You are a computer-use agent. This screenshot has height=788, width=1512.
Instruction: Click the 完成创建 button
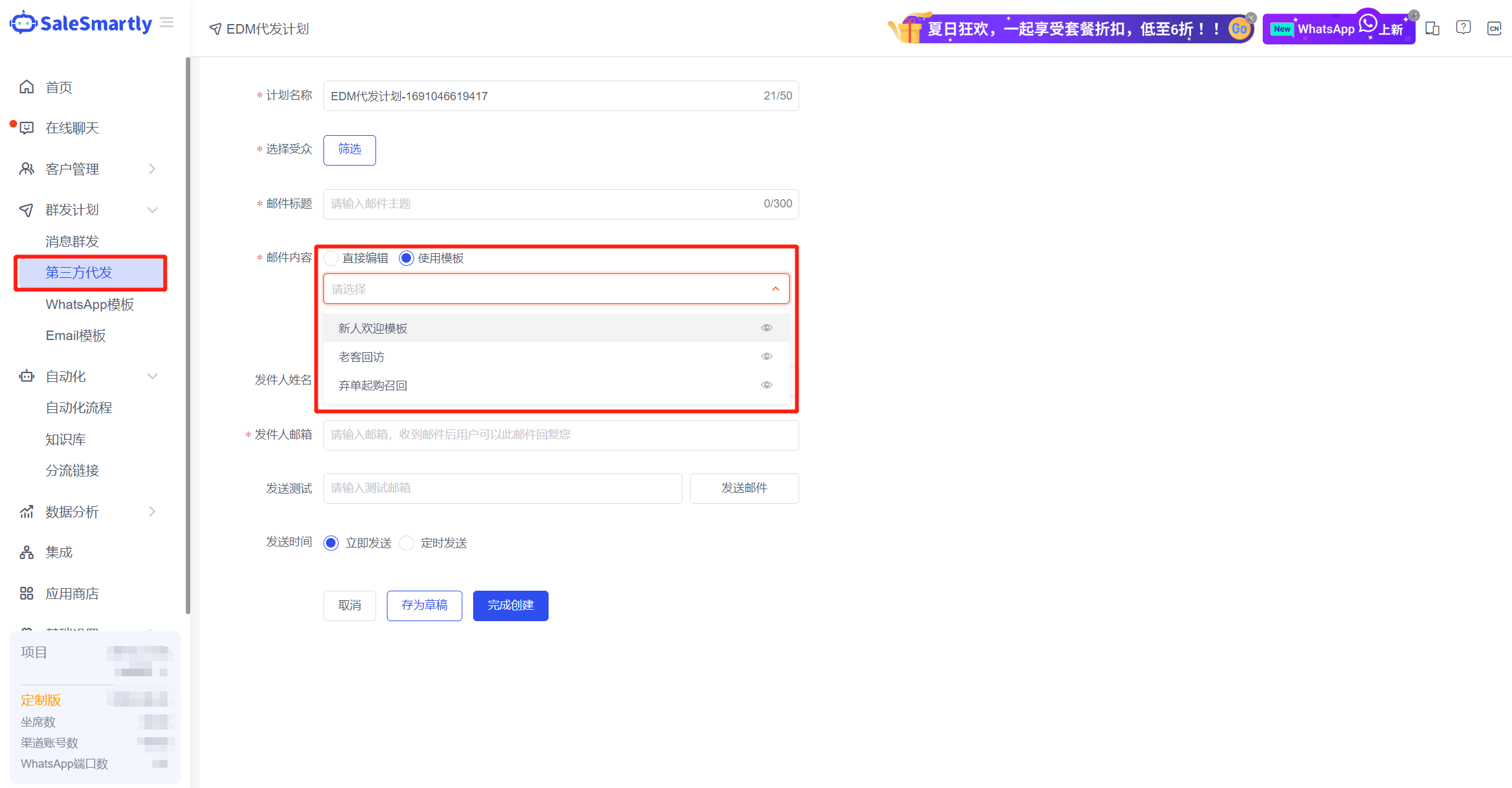(511, 605)
